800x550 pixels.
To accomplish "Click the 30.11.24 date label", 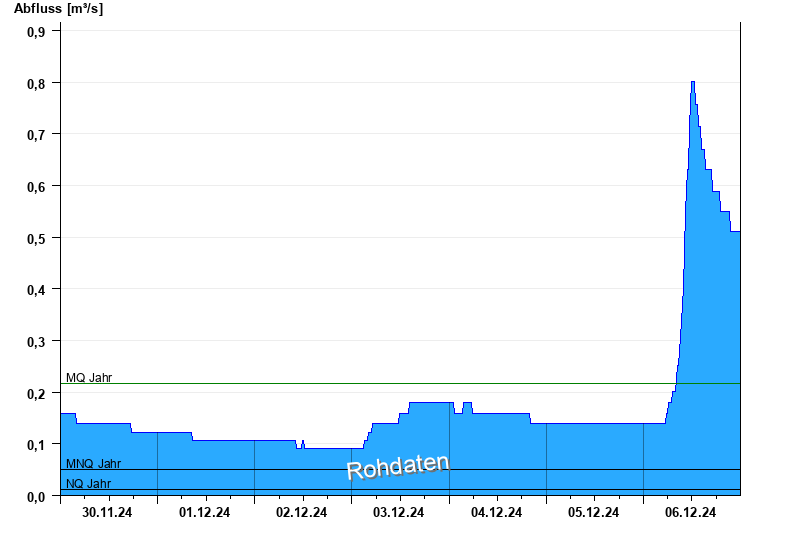I will pyautogui.click(x=108, y=513).
